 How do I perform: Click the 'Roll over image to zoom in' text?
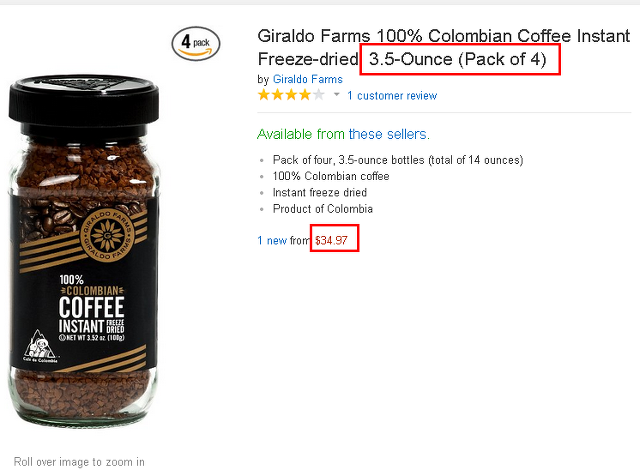pyautogui.click(x=79, y=462)
